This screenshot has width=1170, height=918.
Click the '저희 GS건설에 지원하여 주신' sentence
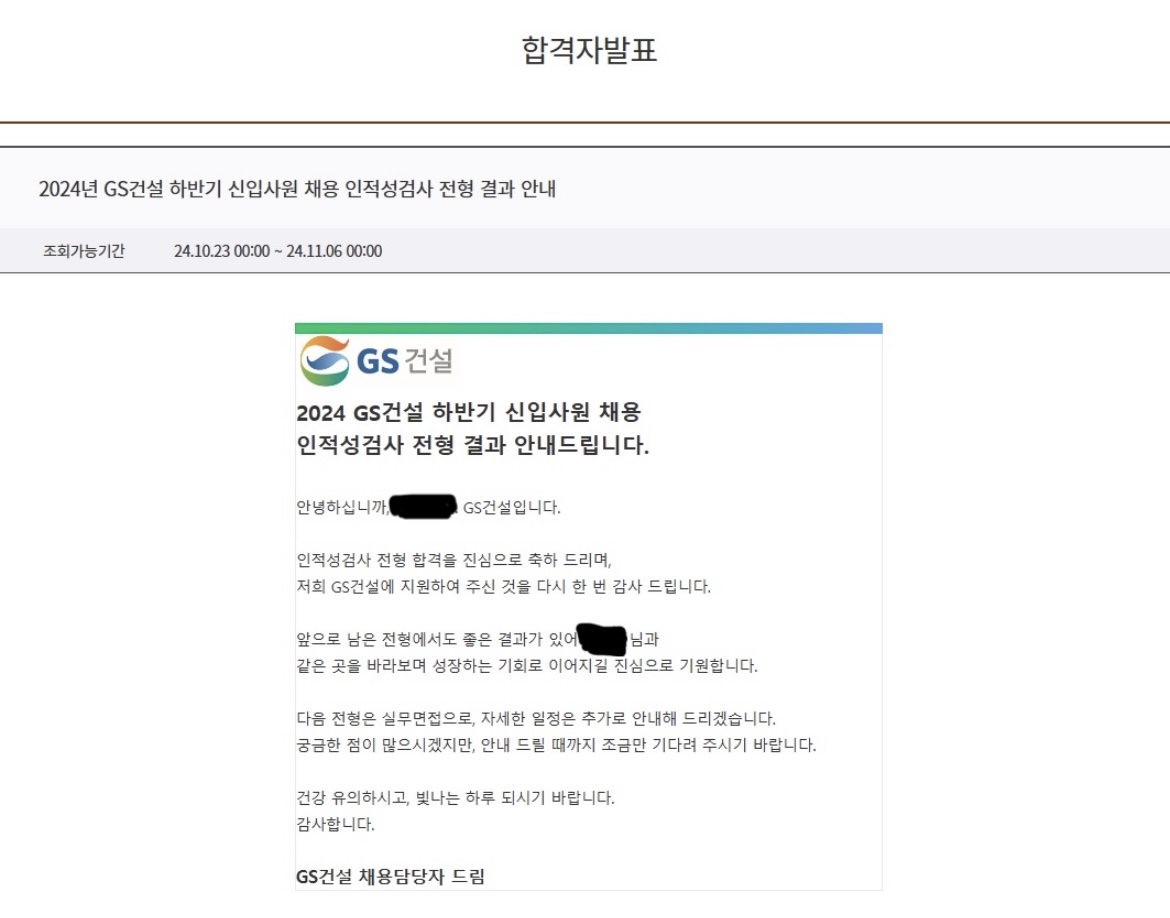click(x=503, y=587)
